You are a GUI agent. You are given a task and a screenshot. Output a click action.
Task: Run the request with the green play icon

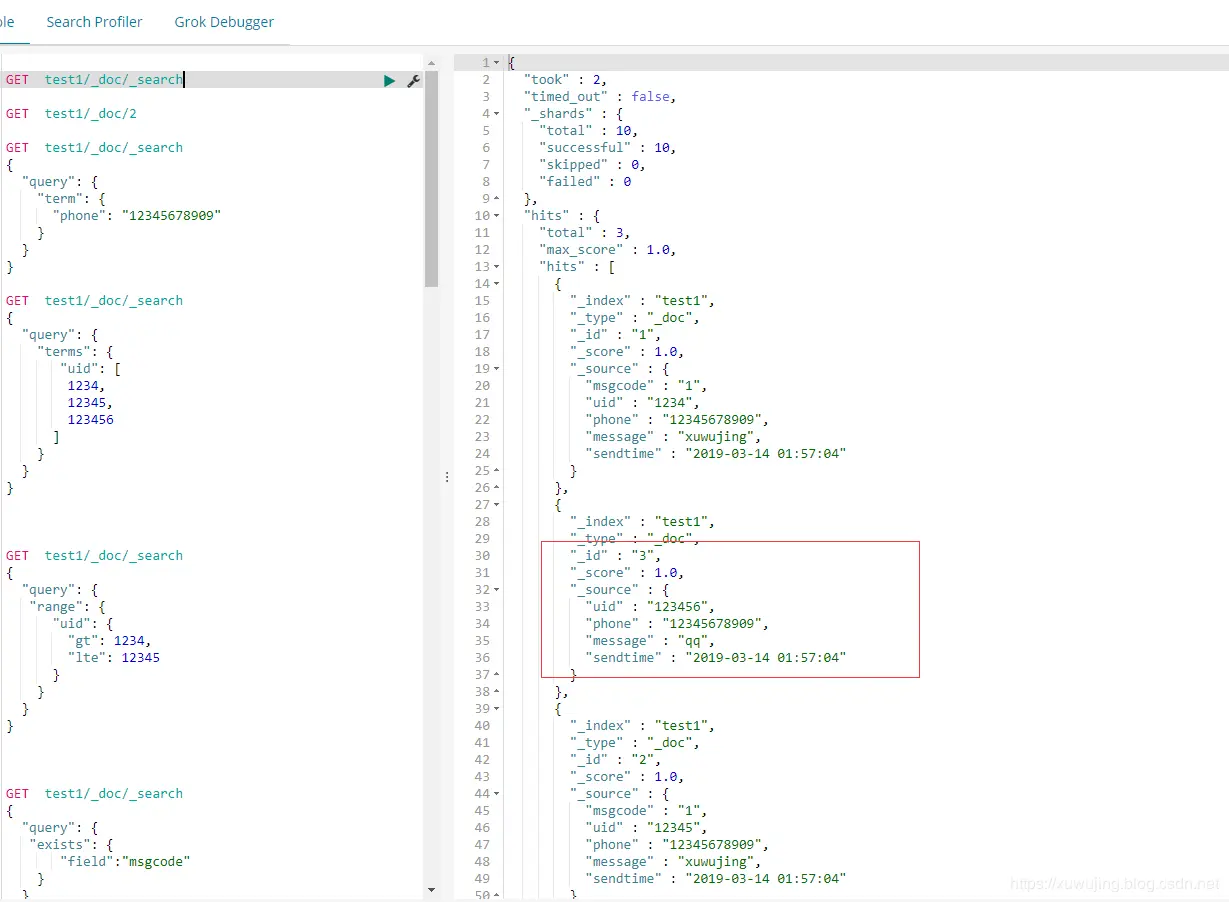389,80
